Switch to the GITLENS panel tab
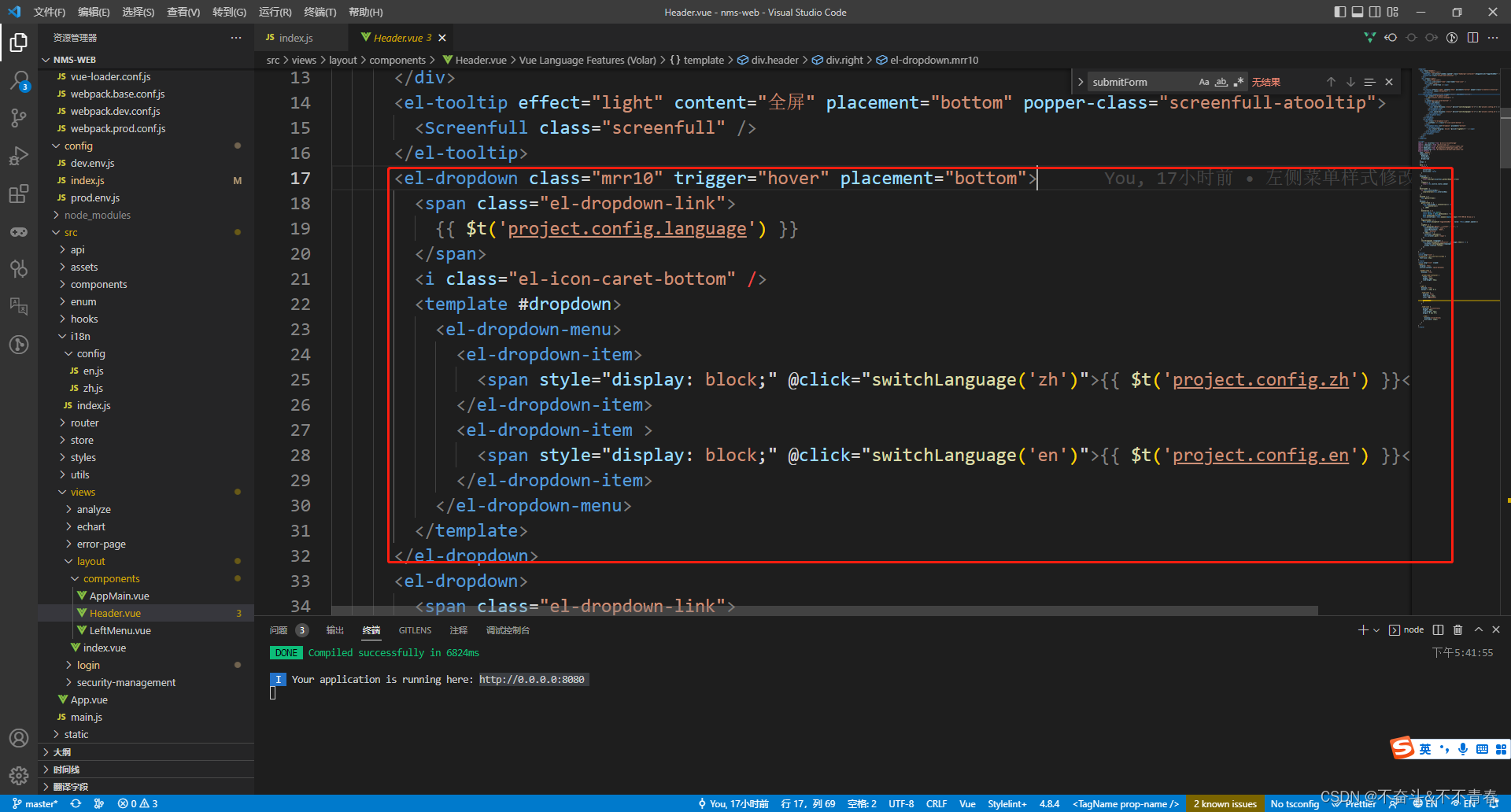The height and width of the screenshot is (812, 1511). 415,630
